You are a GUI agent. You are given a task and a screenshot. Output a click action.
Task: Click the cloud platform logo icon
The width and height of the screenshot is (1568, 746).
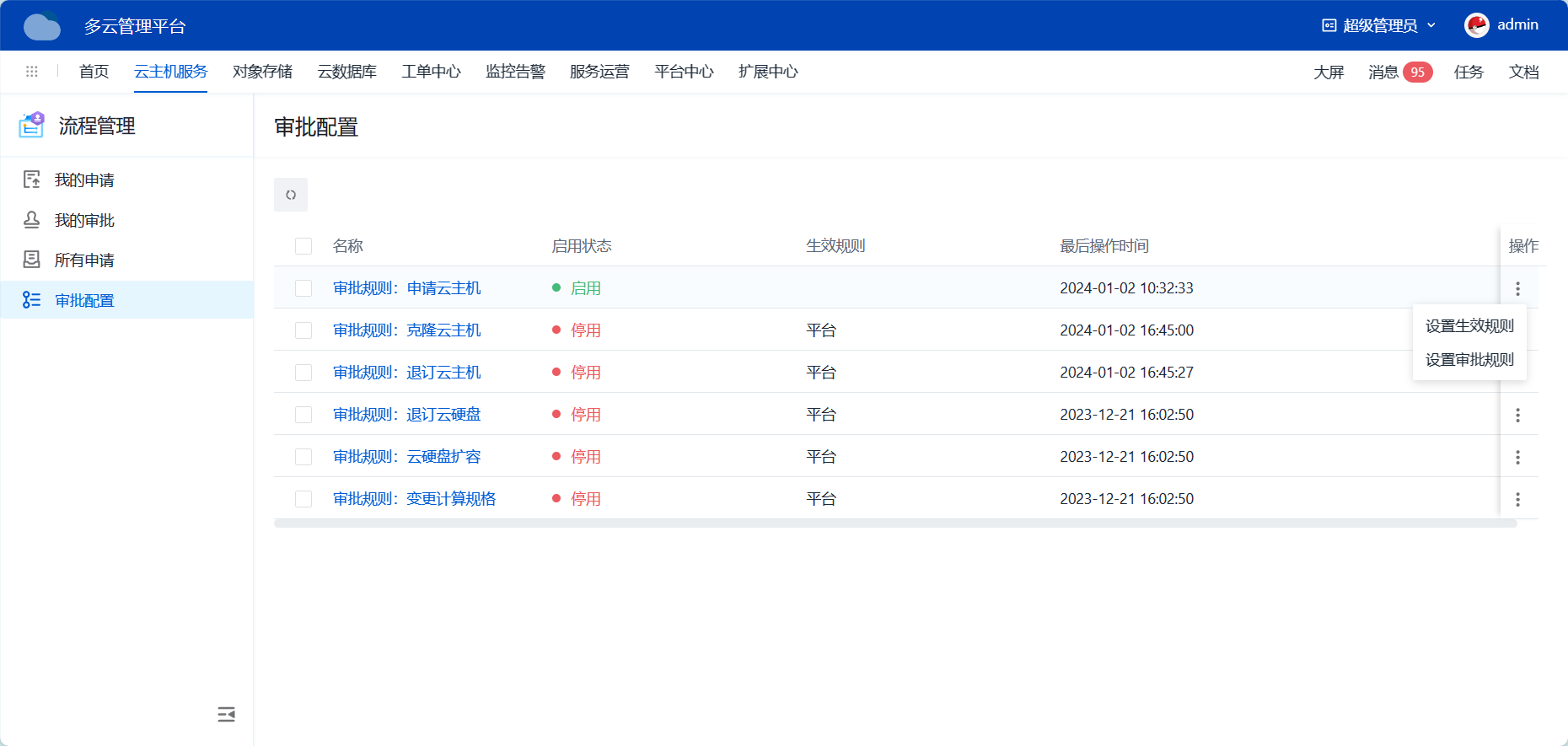point(42,25)
